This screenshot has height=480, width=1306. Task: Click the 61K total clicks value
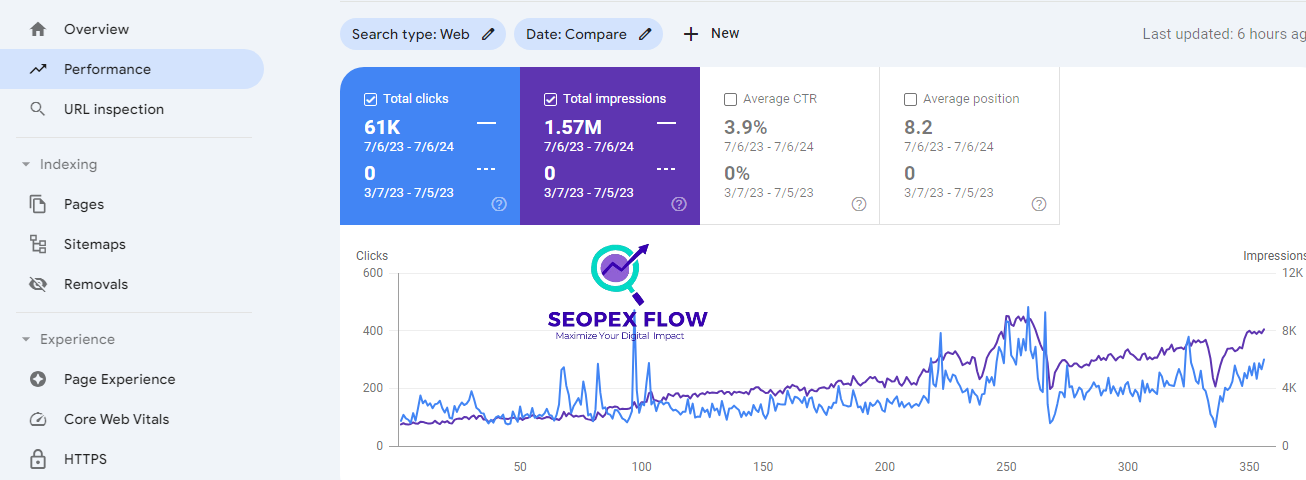click(383, 127)
